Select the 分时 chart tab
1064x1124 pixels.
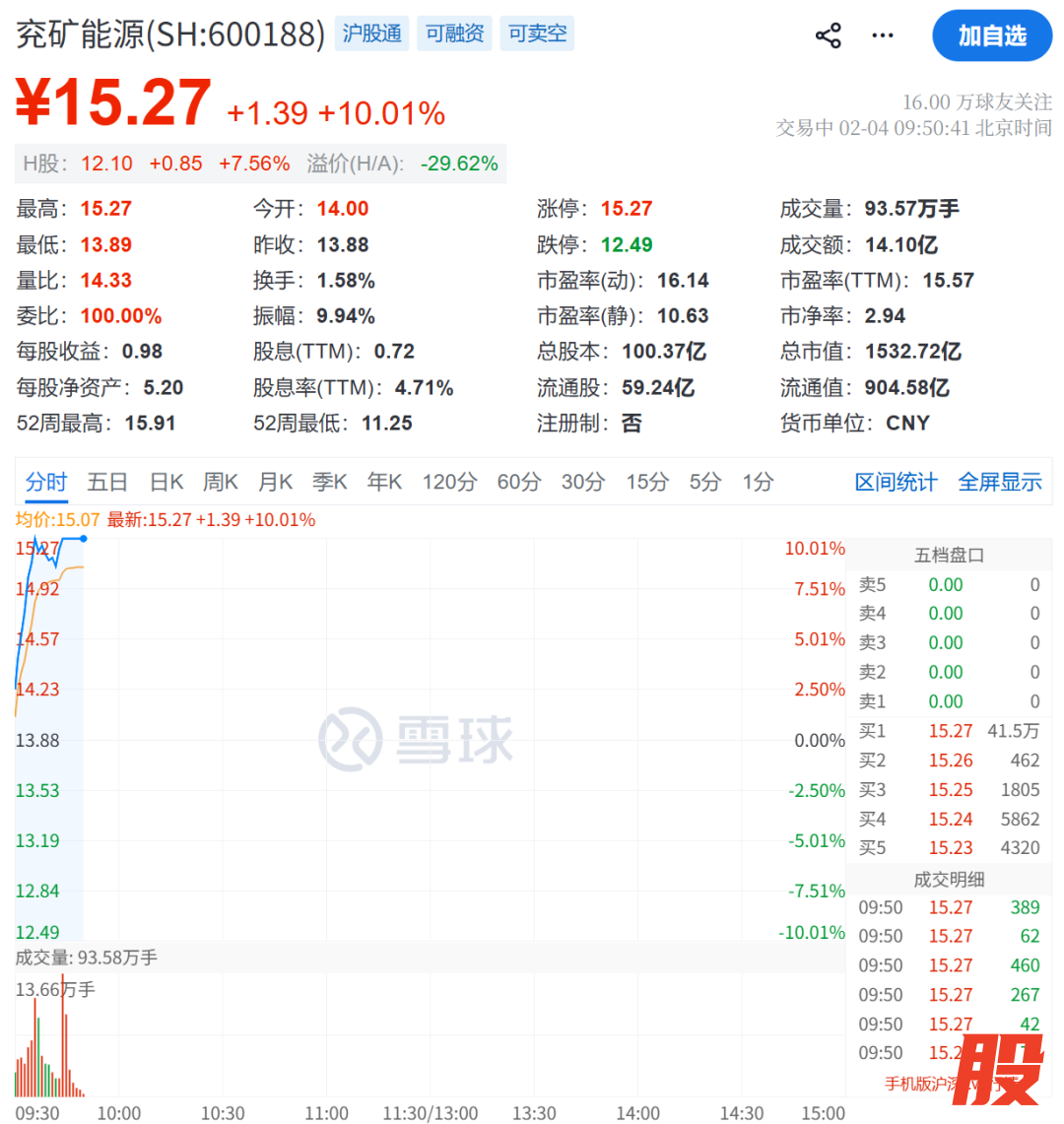click(45, 483)
